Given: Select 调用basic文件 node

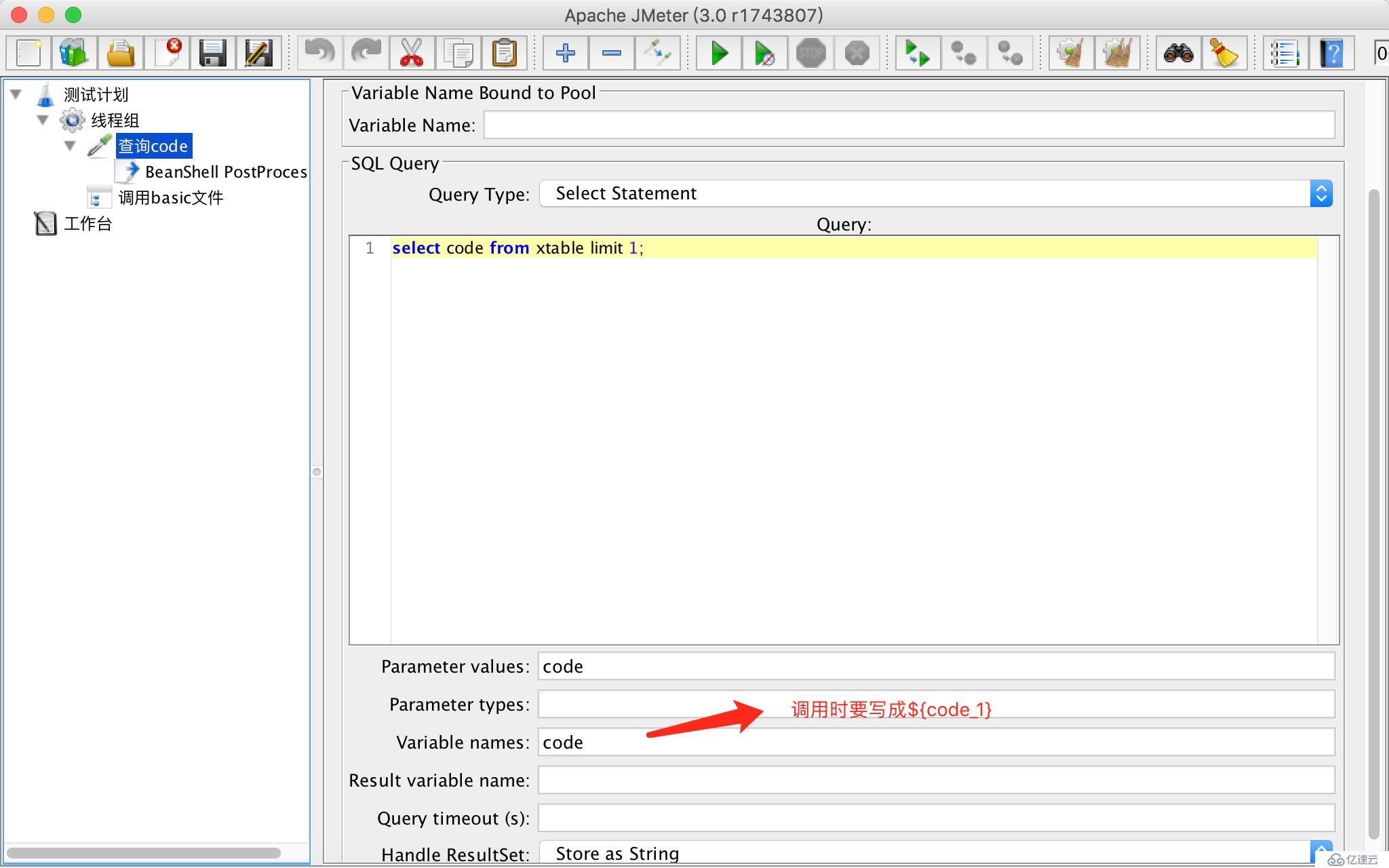Looking at the screenshot, I should point(171,197).
